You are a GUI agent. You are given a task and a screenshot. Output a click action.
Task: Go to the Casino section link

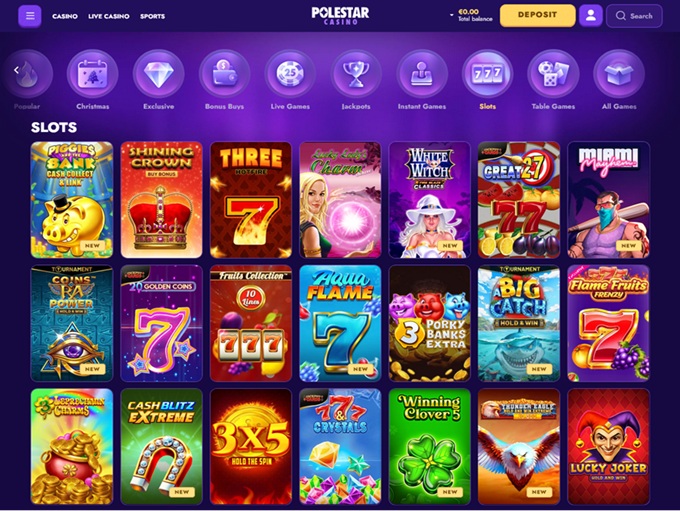coord(65,16)
